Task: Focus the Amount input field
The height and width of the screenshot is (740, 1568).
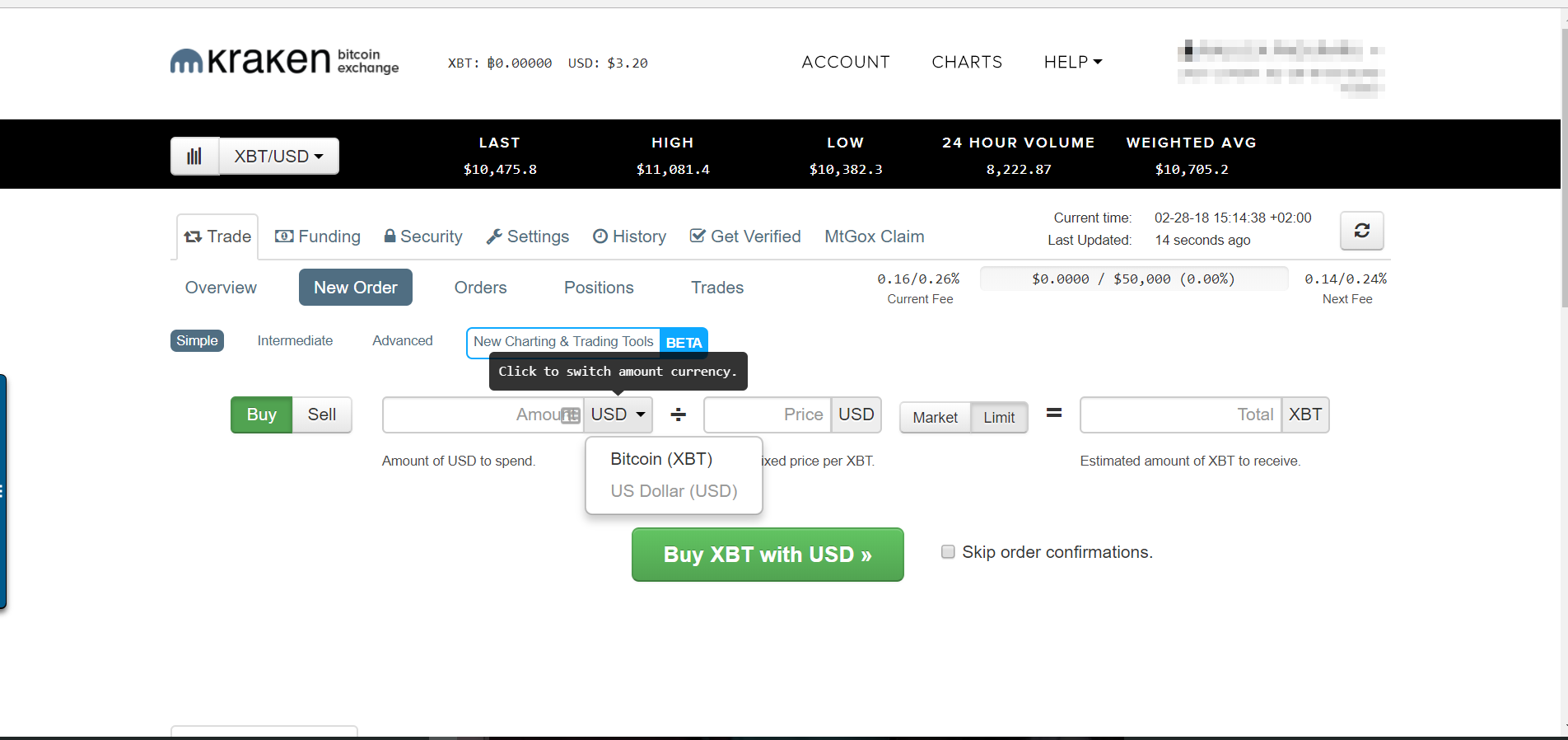Action: click(483, 414)
